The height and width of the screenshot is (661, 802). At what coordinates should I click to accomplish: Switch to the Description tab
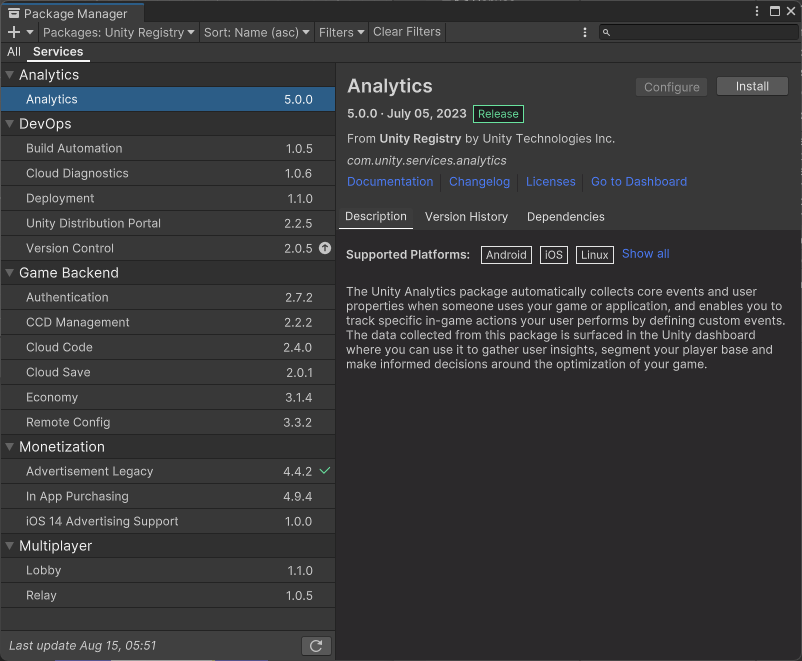375,216
